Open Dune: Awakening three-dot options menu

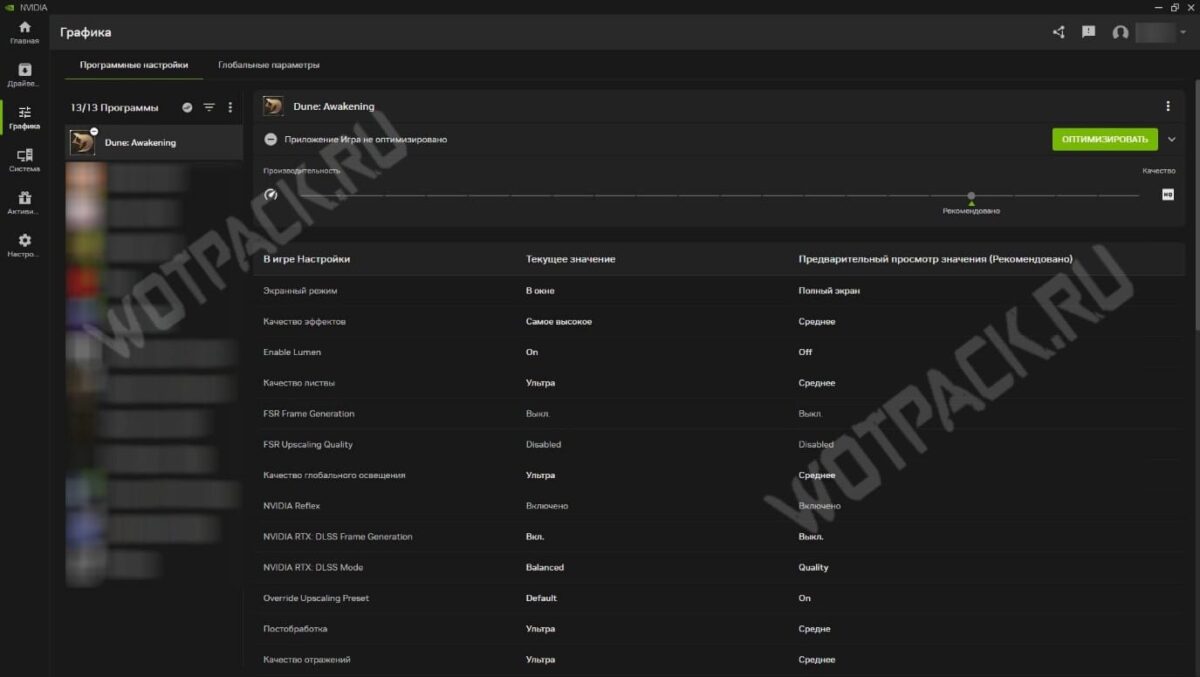[x=1167, y=106]
